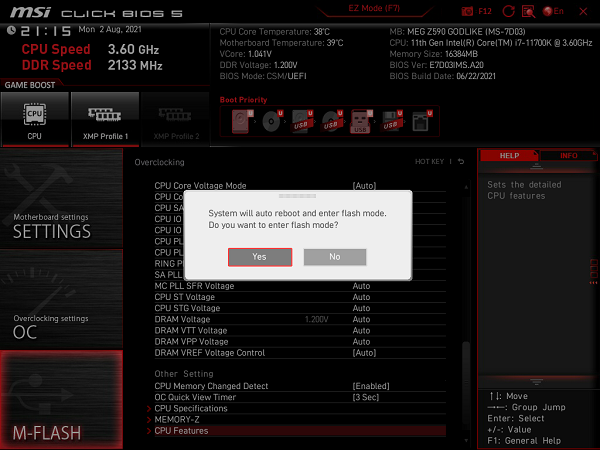Open the Motherboard SETTINGS section
The image size is (600, 450).
pos(62,223)
